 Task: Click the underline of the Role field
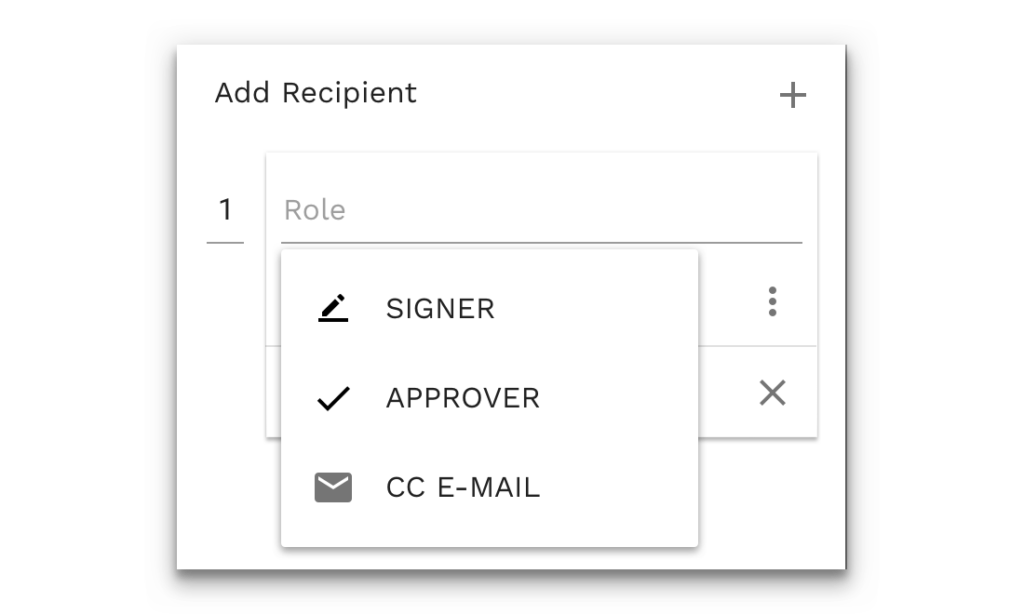[x=540, y=242]
